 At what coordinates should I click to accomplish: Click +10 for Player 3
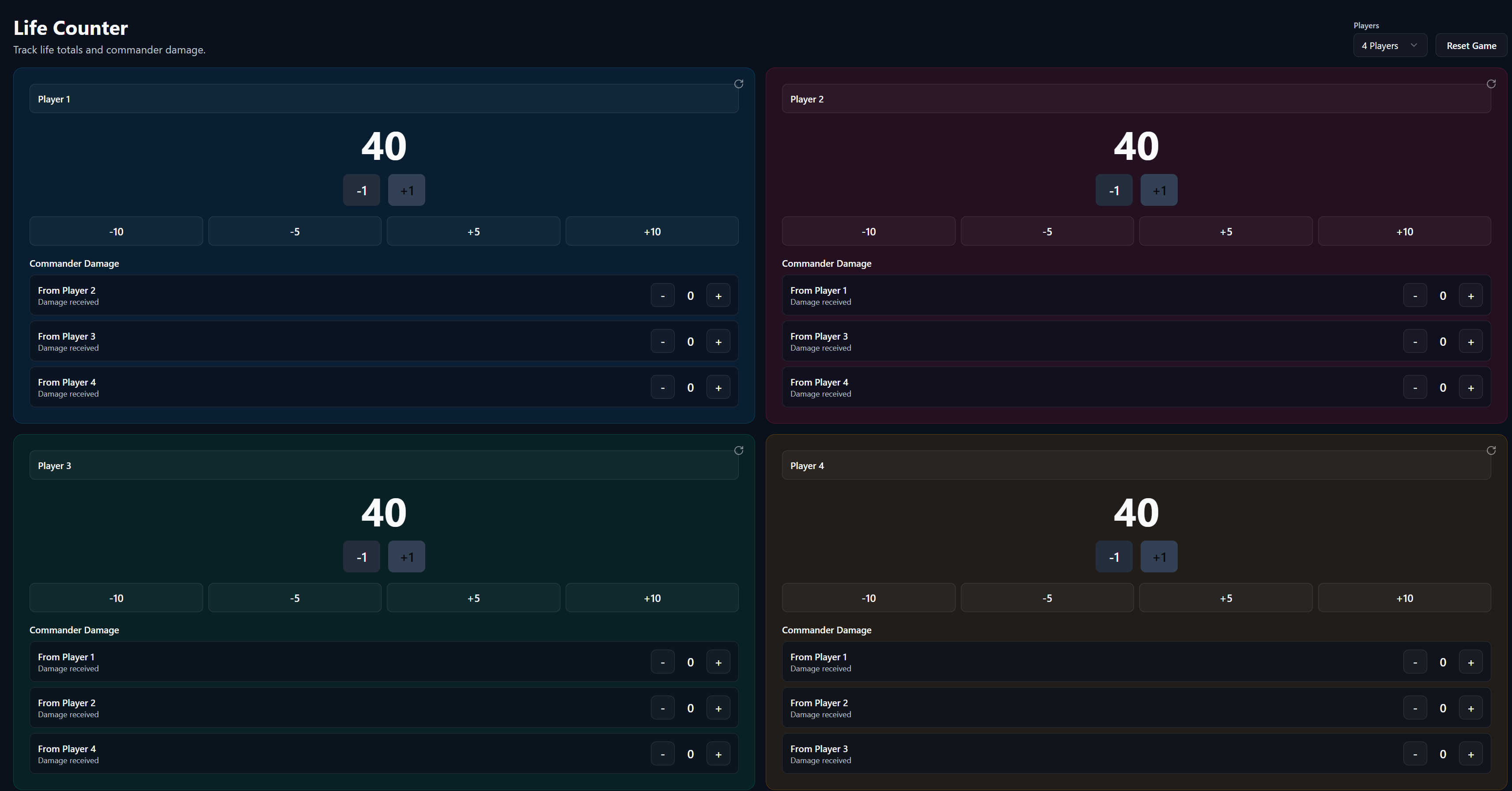pyautogui.click(x=651, y=598)
